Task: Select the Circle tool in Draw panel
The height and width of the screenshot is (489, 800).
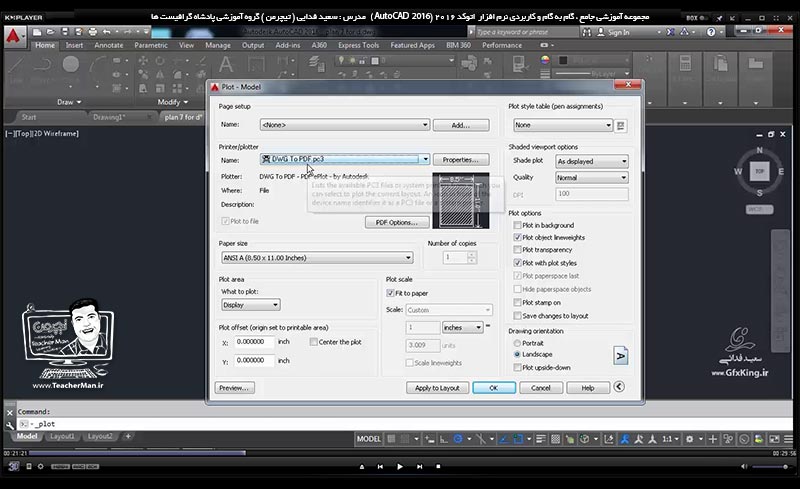Action: tap(71, 64)
